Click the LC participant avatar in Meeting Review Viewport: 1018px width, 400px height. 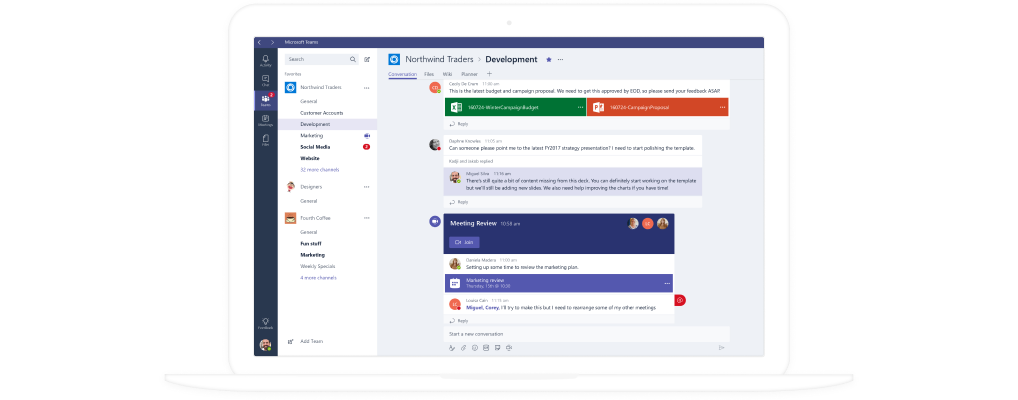tap(647, 223)
